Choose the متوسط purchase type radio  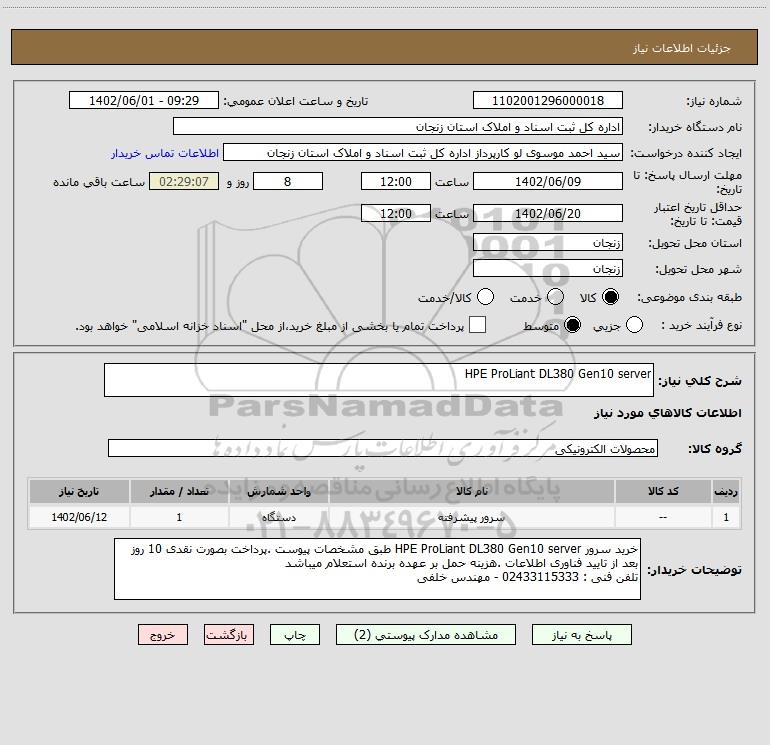point(572,325)
